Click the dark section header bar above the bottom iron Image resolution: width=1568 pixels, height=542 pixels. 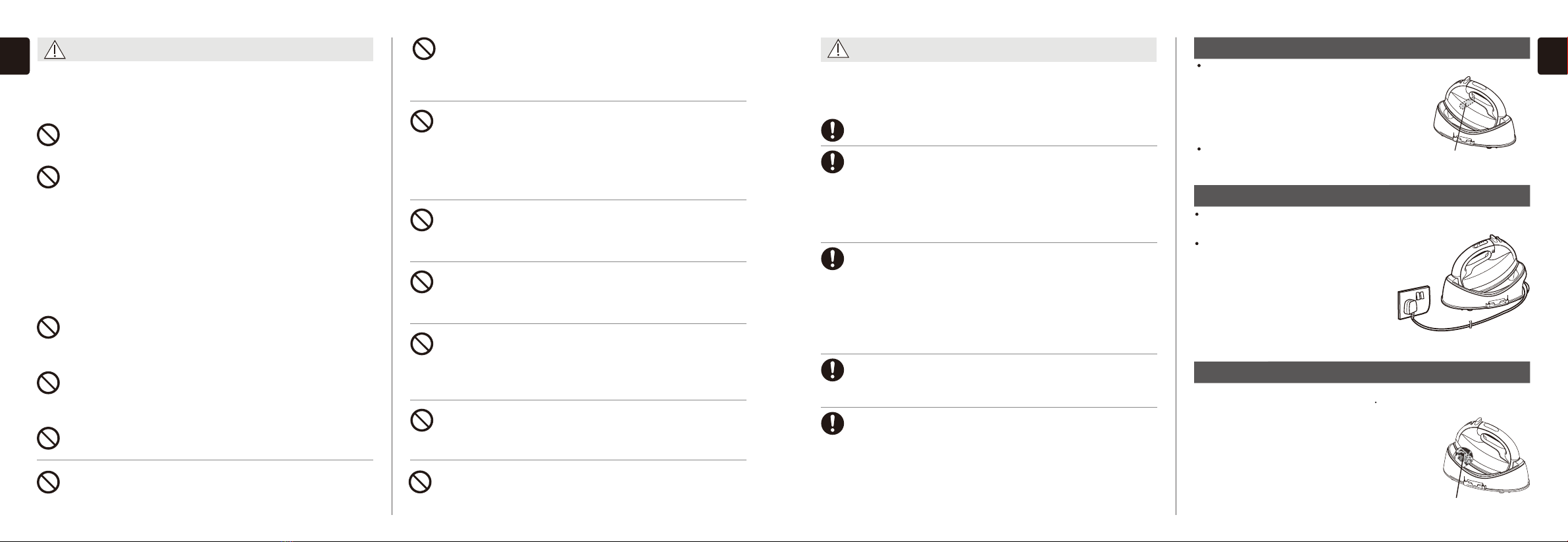[1361, 372]
